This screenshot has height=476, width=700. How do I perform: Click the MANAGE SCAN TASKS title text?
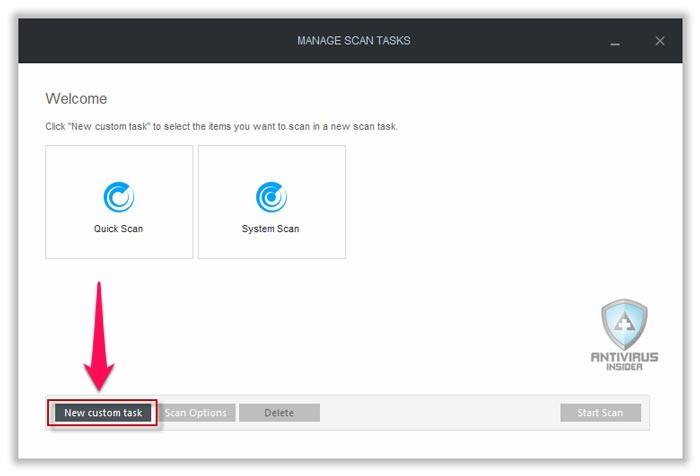pyautogui.click(x=354, y=41)
